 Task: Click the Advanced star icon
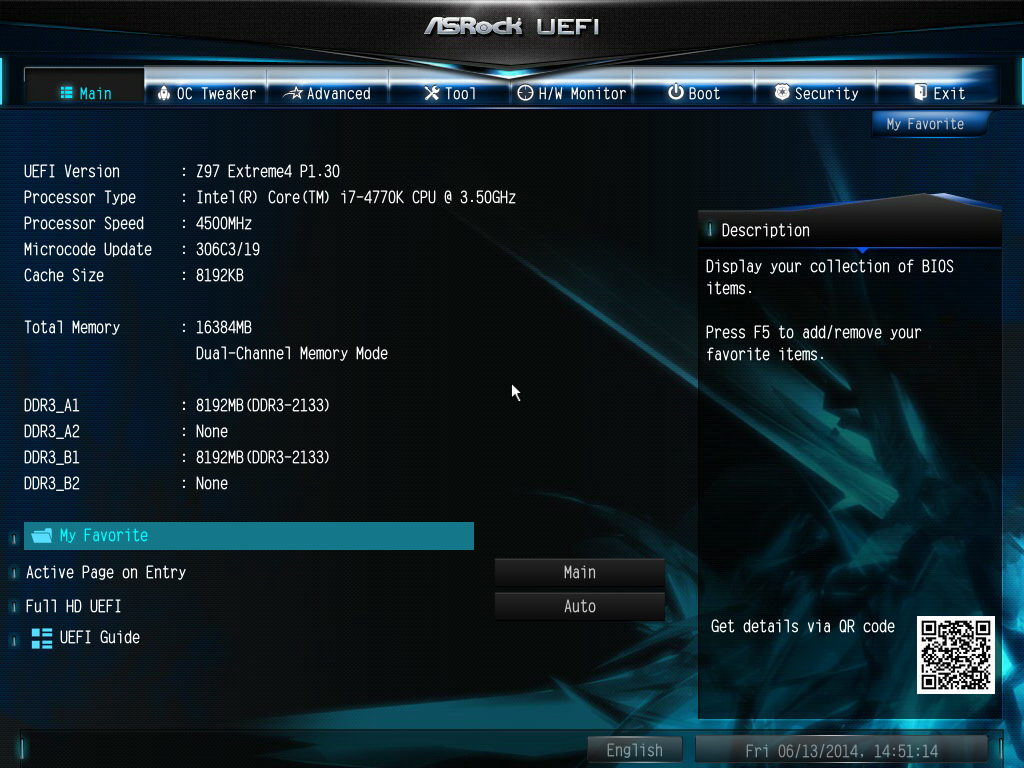tap(294, 93)
